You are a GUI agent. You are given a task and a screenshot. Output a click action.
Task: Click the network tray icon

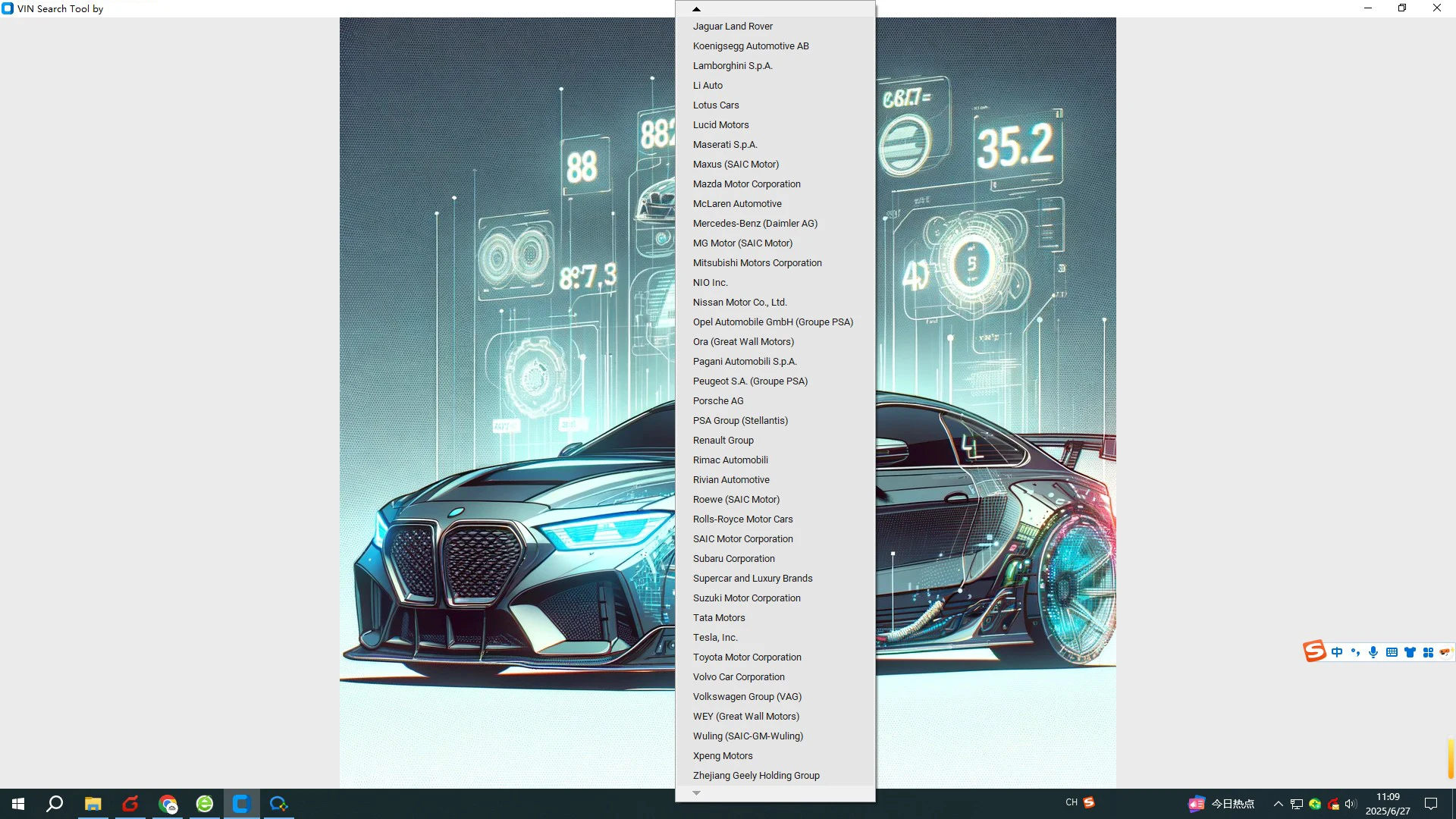1297,804
